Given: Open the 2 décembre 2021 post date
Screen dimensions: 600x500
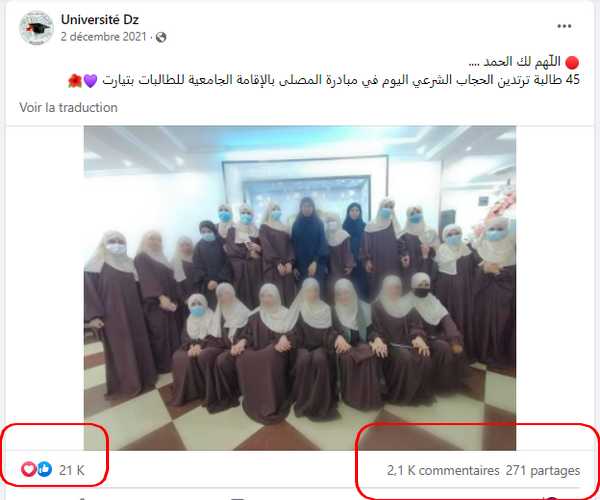Looking at the screenshot, I should tap(104, 37).
